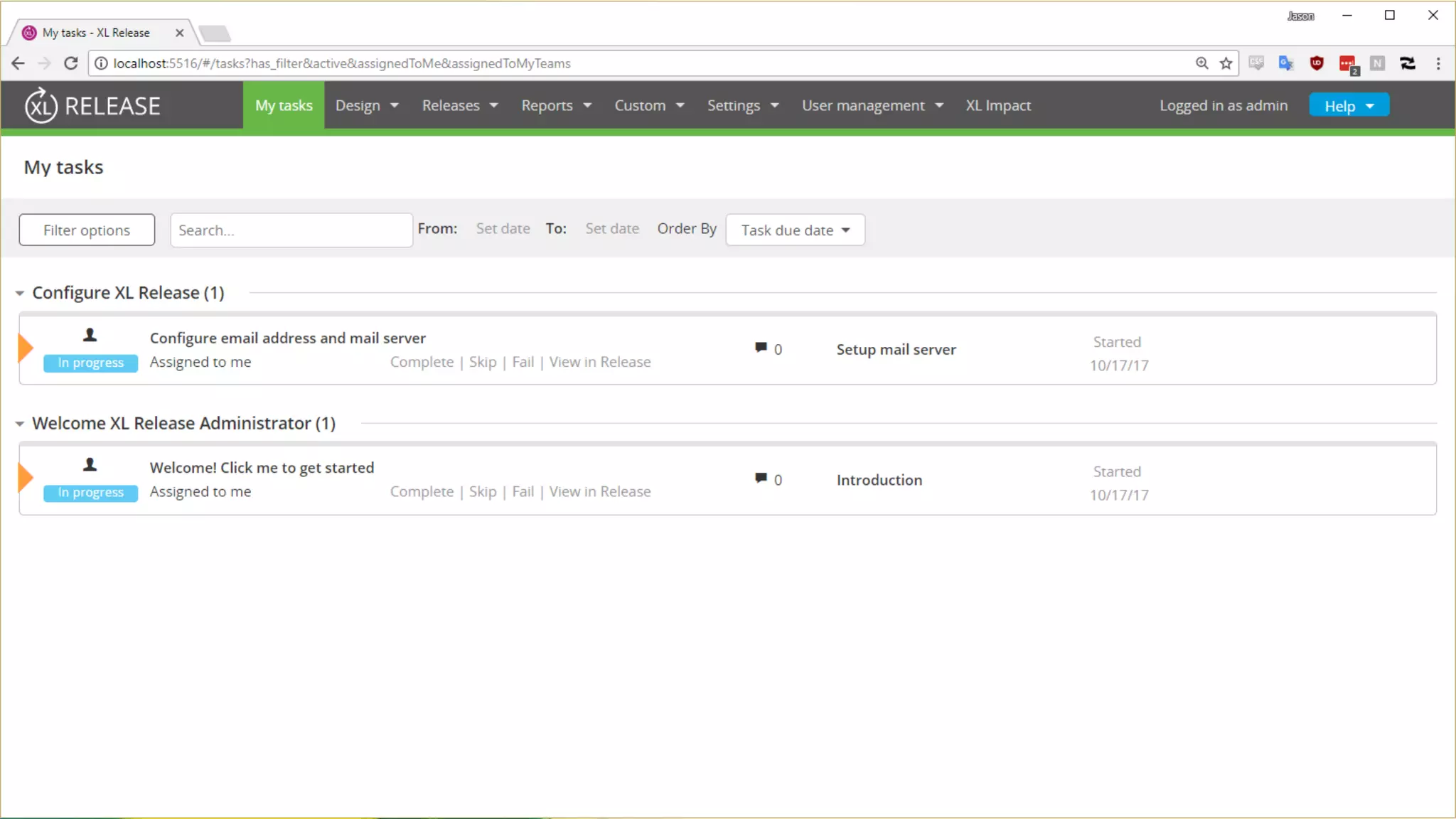1456x819 pixels.
Task: Collapse the Configure XL Release group
Action: tap(20, 293)
